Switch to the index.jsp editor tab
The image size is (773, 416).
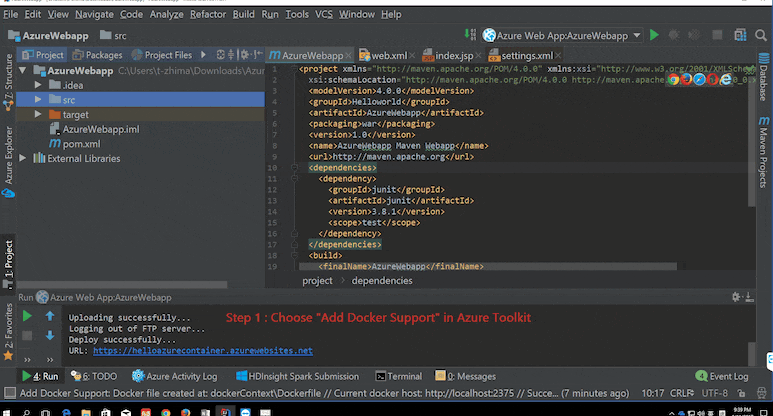453,55
